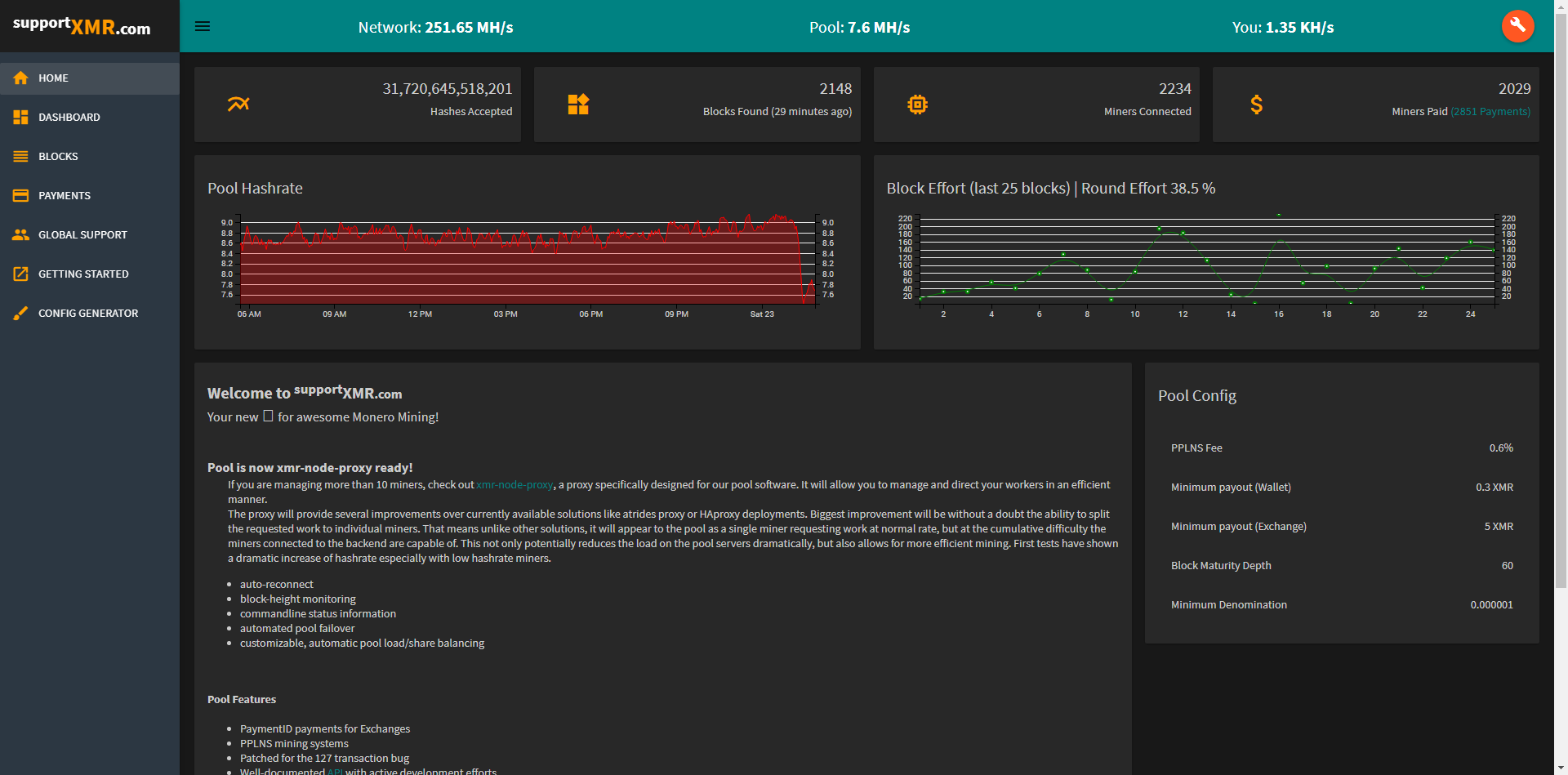The height and width of the screenshot is (775, 1568).
Task: Click the Block Maturity Depth label
Action: pyautogui.click(x=1221, y=566)
